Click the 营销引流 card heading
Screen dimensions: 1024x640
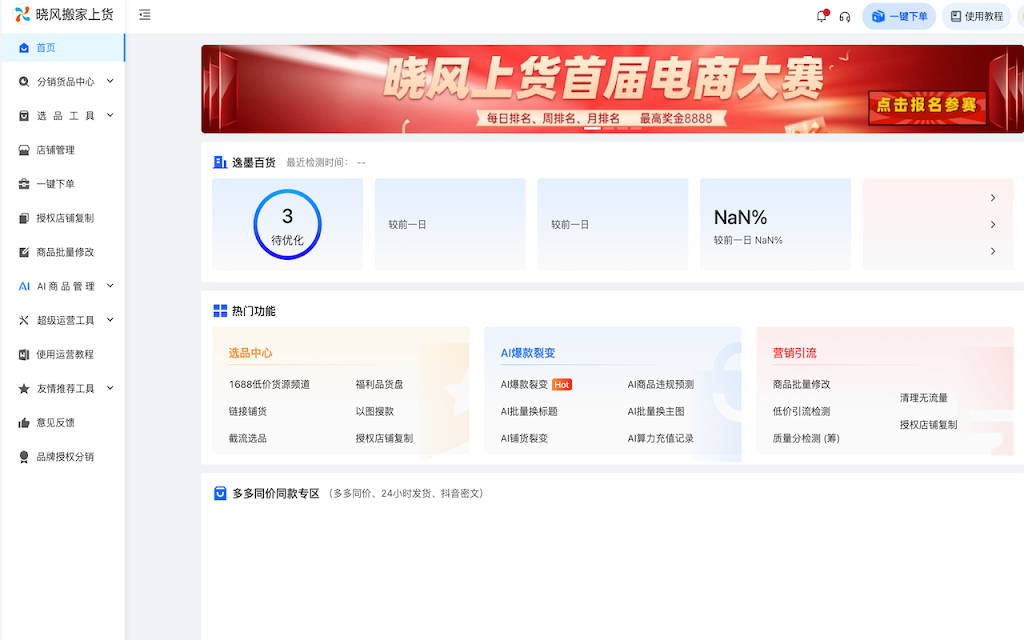click(x=794, y=353)
